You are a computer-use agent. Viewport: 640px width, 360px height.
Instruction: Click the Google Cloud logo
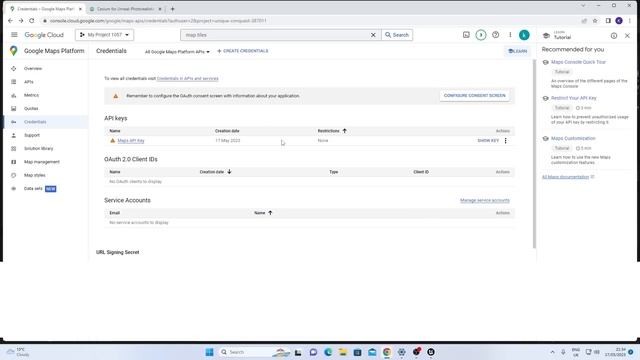[x=44, y=35]
